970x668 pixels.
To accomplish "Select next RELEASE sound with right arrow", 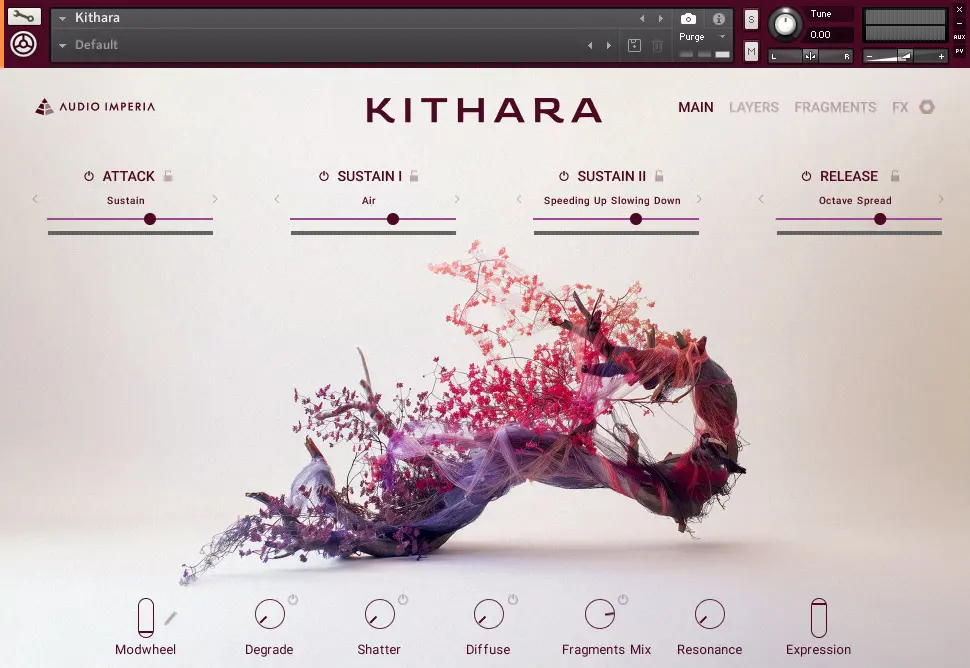I will point(941,199).
